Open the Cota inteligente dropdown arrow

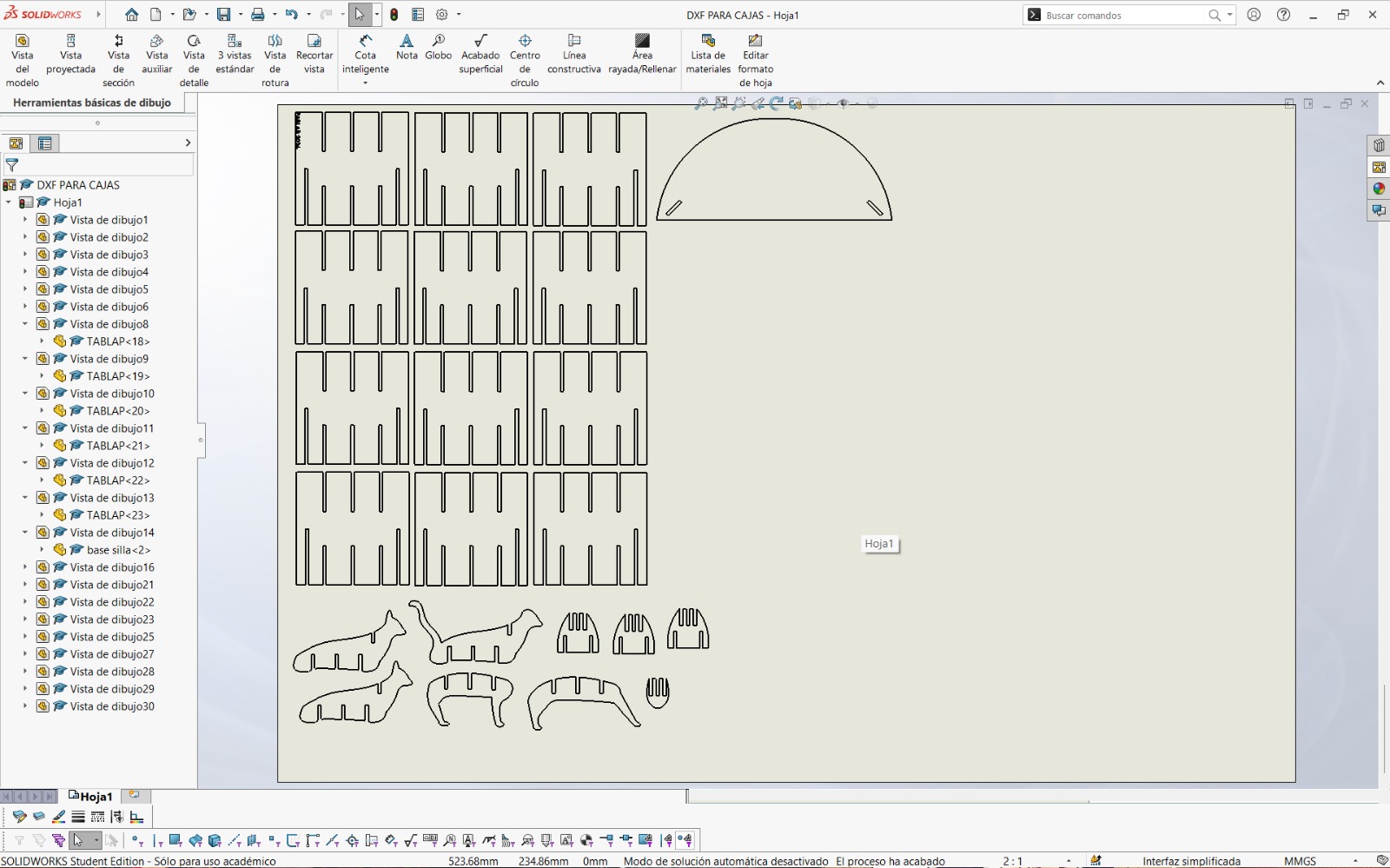pos(365,83)
